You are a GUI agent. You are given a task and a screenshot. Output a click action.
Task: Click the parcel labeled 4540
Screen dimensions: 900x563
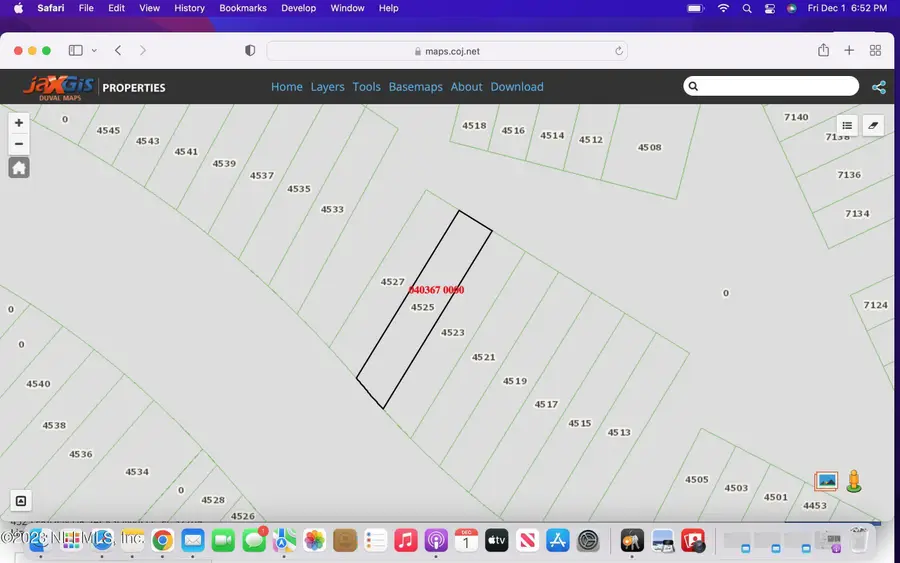(38, 383)
